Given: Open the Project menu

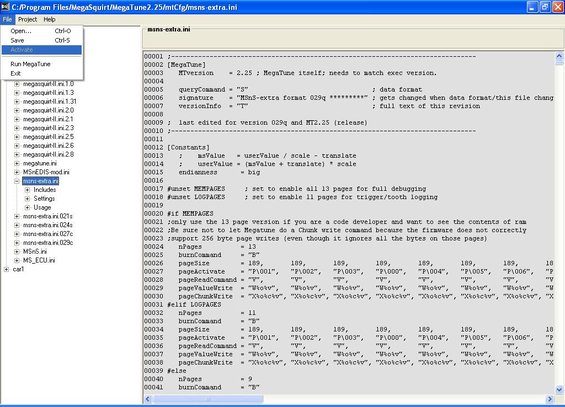Looking at the screenshot, I should (27, 19).
